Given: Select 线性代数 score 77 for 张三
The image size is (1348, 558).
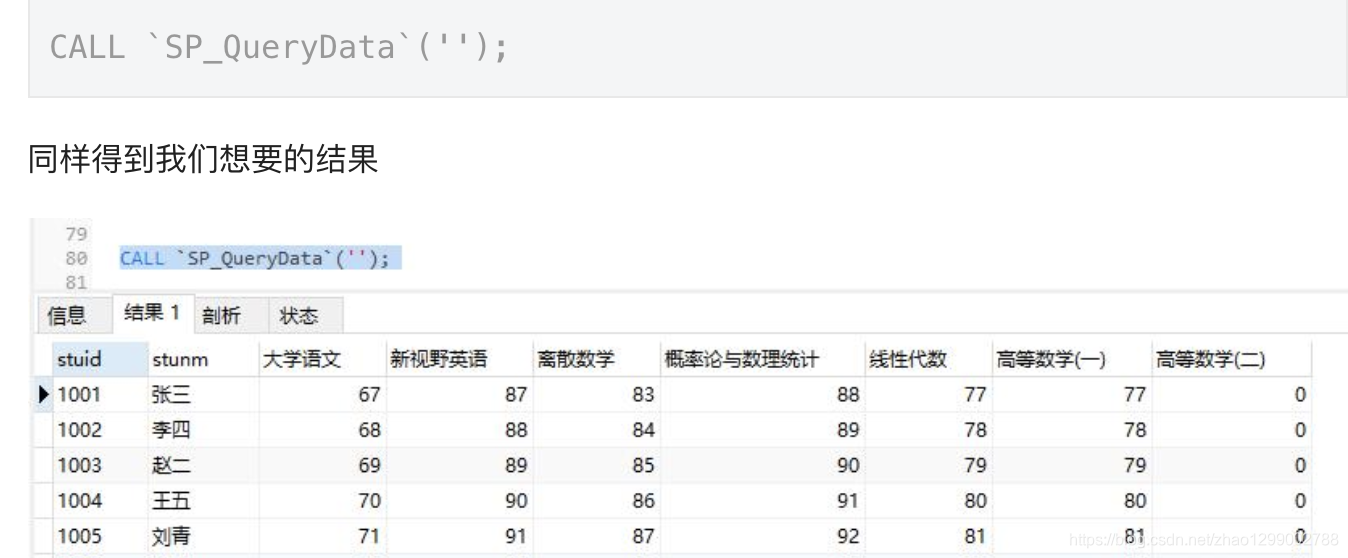Looking at the screenshot, I should click(928, 394).
